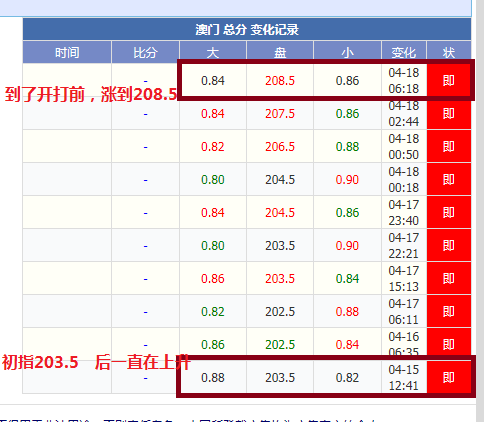This screenshot has width=484, height=422.
Task: Select the 208.5 line value
Action: [x=280, y=81]
